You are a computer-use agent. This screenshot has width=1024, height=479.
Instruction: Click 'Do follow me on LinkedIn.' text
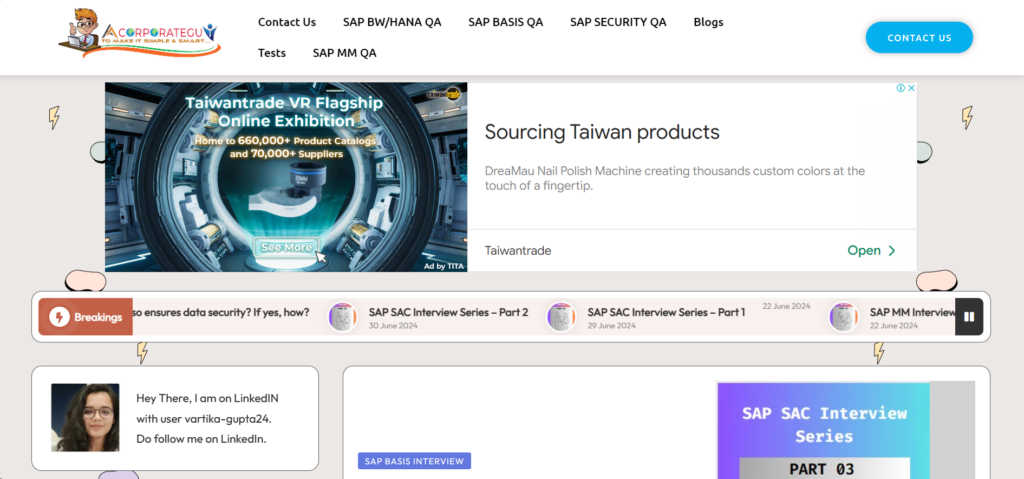(x=201, y=438)
